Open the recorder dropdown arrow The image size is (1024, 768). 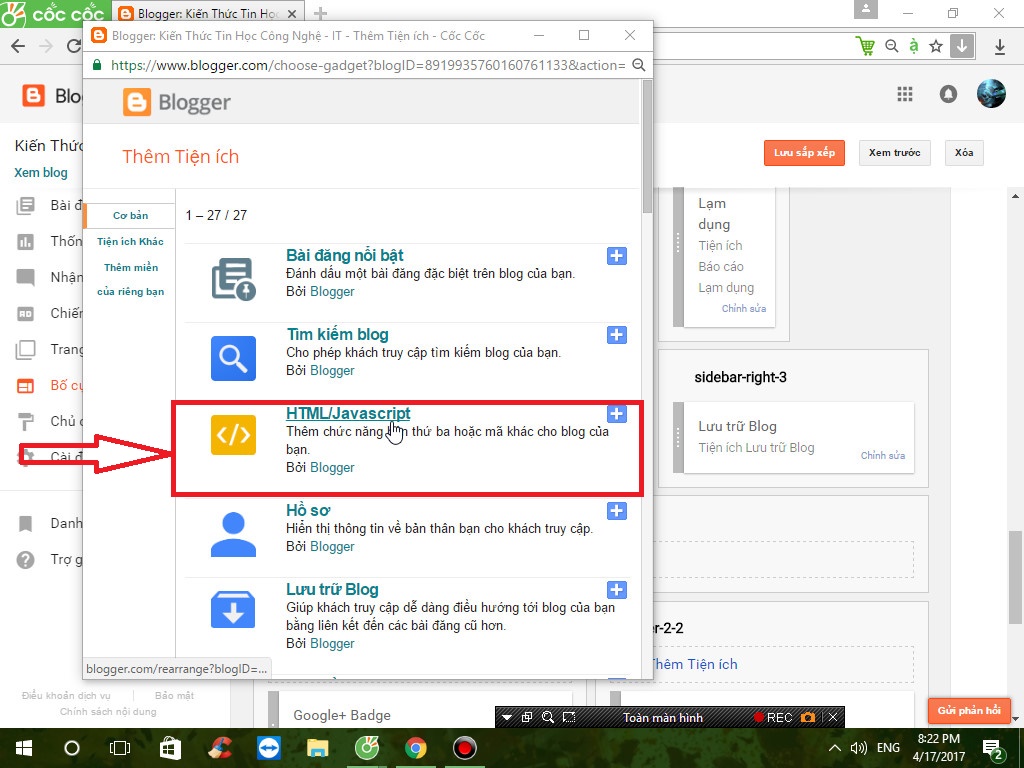(506, 717)
